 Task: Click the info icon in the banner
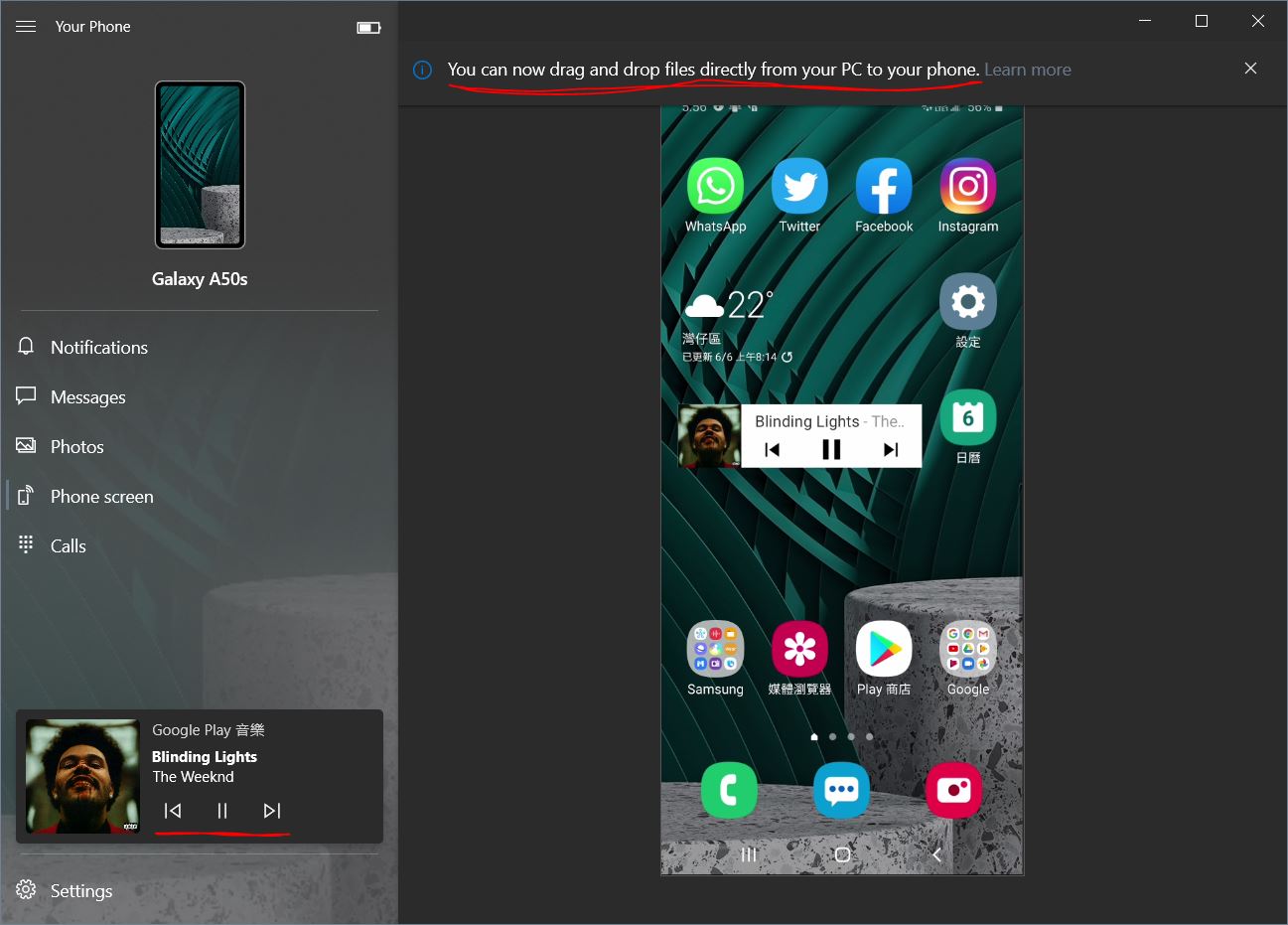(x=422, y=70)
